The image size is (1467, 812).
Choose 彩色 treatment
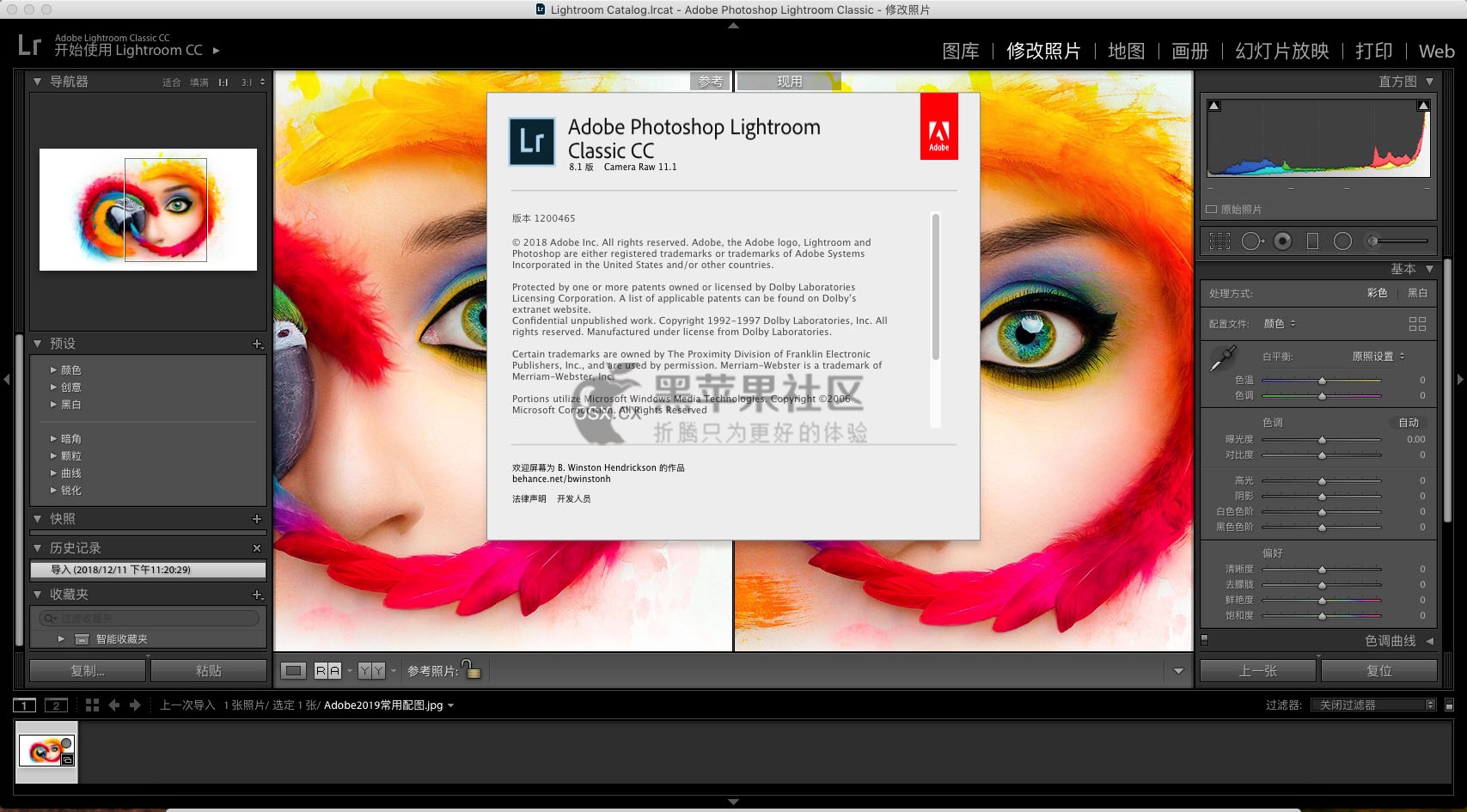(1377, 293)
